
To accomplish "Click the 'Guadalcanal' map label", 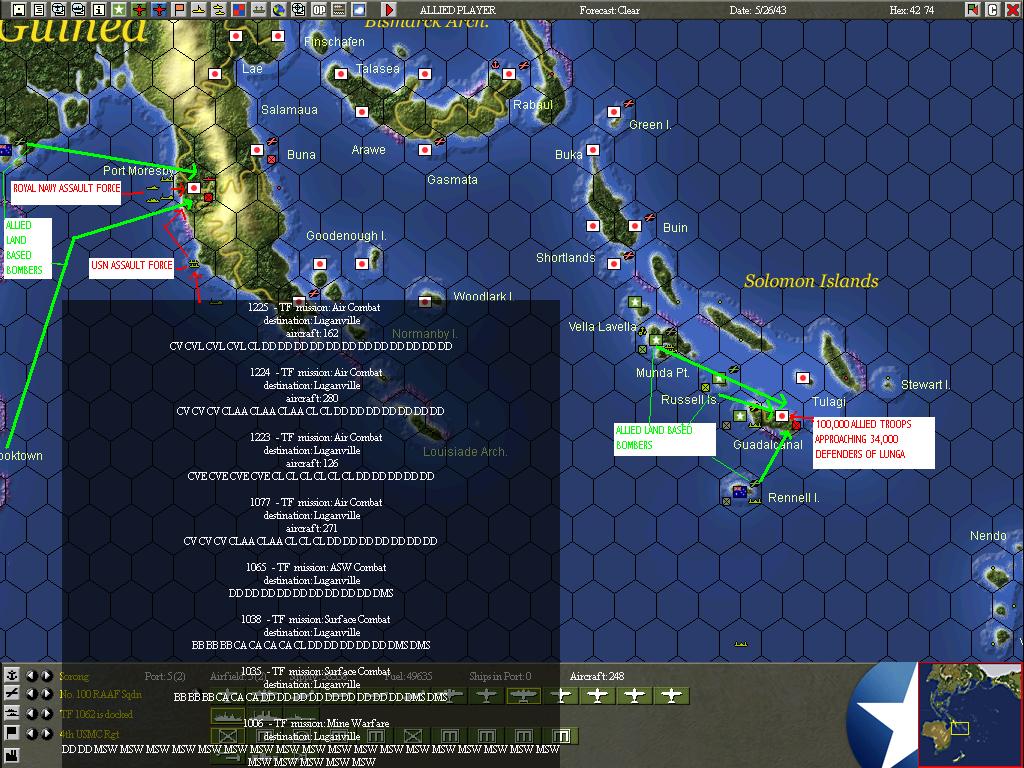I will tap(768, 445).
